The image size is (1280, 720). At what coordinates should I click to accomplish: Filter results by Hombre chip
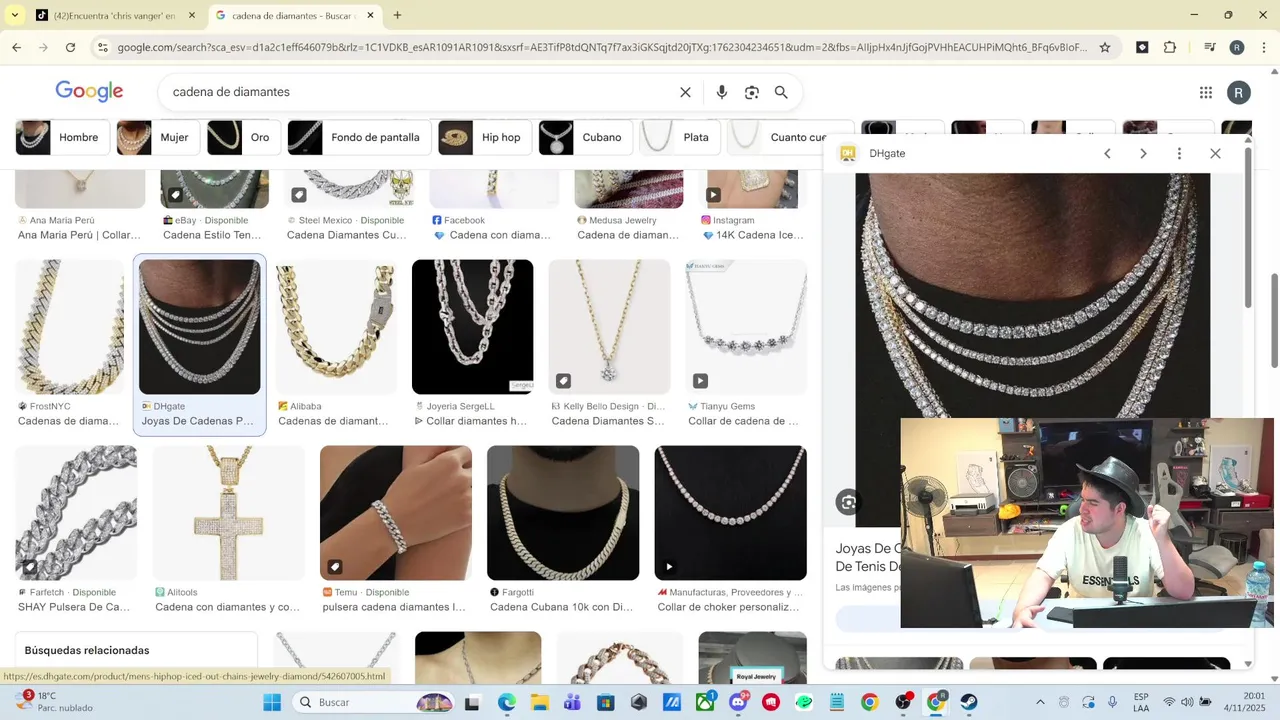pyautogui.click(x=63, y=137)
